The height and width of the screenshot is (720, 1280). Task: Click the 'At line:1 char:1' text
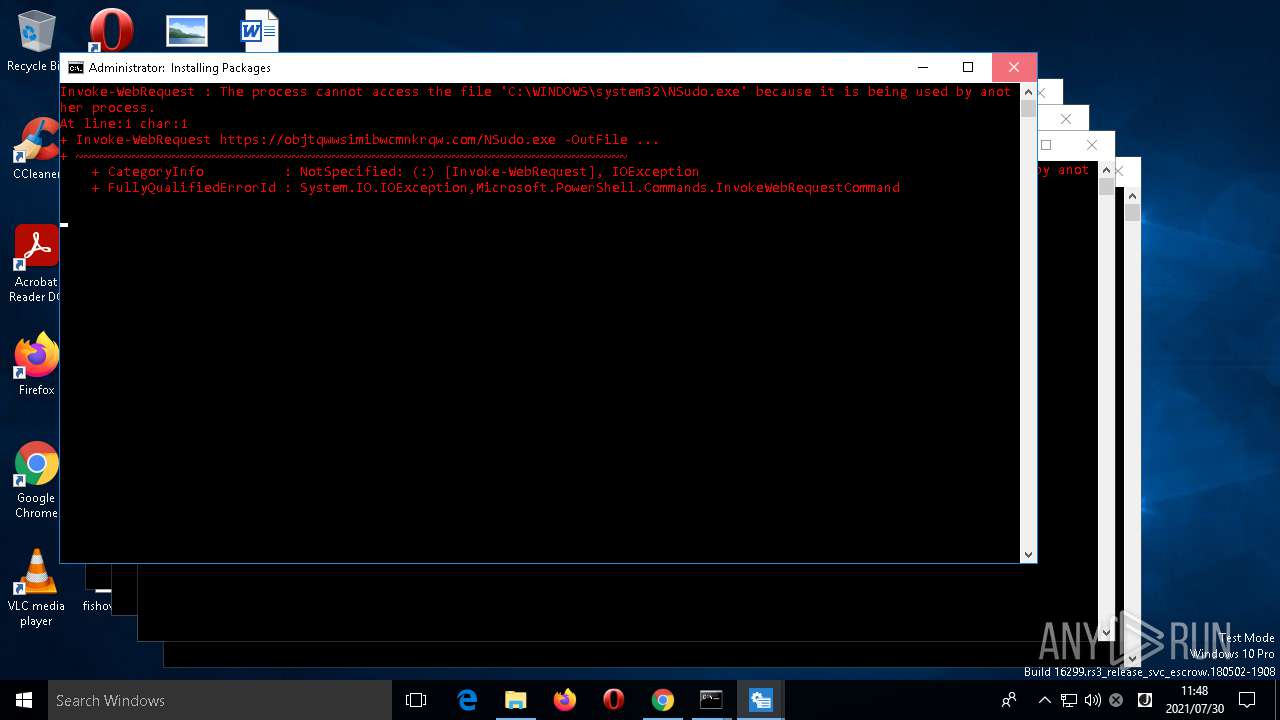click(124, 124)
